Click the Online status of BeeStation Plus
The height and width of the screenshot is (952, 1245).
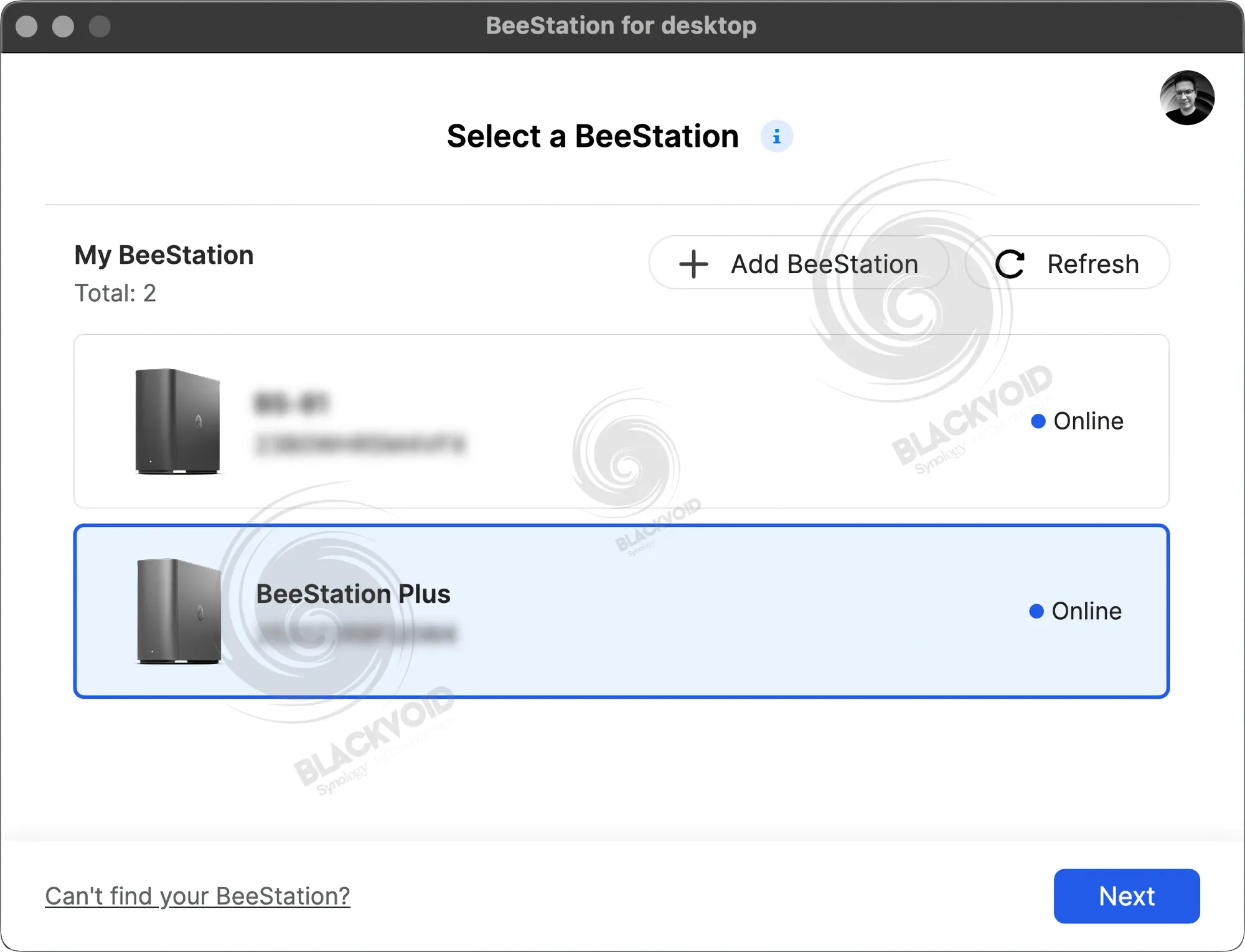click(1076, 611)
